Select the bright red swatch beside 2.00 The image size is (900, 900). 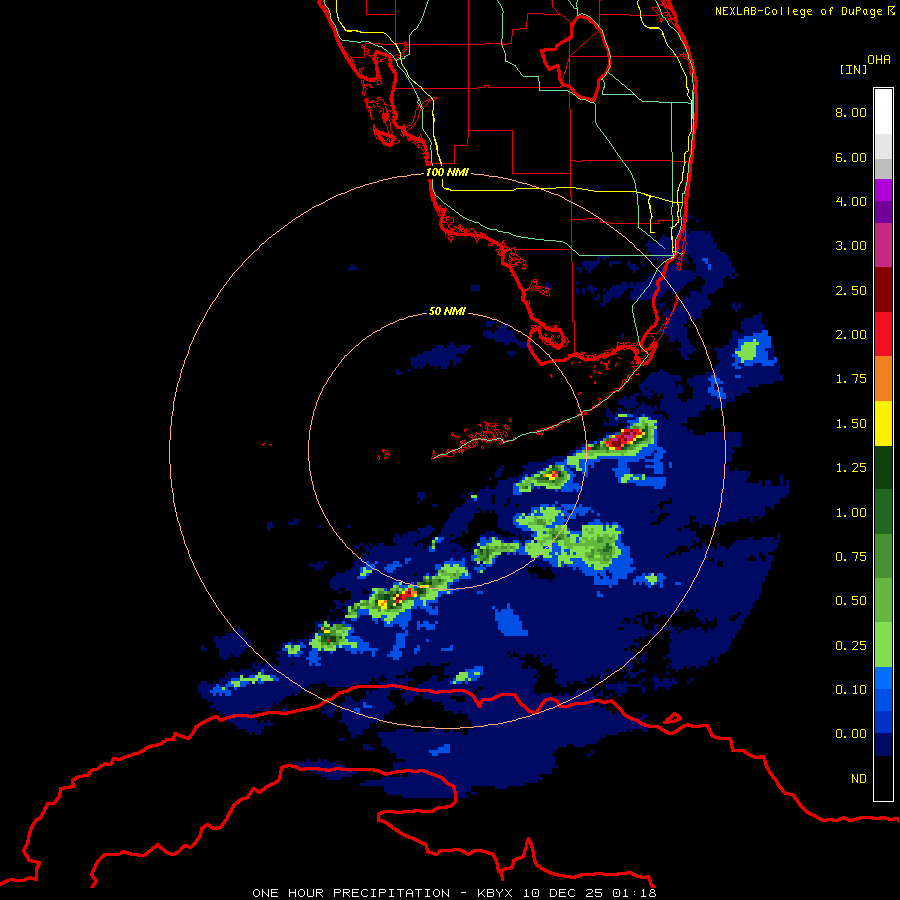pyautogui.click(x=883, y=334)
